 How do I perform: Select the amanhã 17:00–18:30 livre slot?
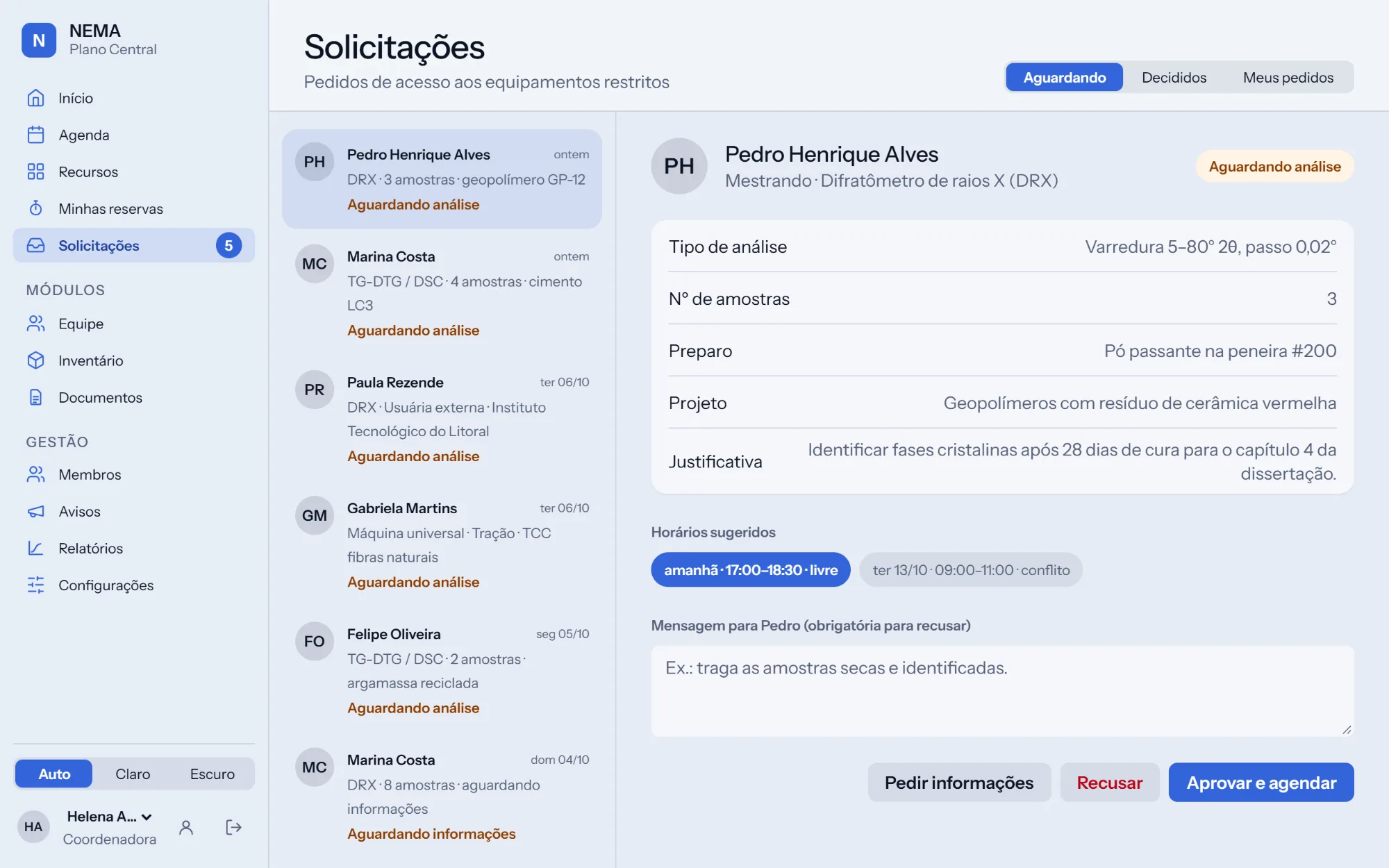751,569
